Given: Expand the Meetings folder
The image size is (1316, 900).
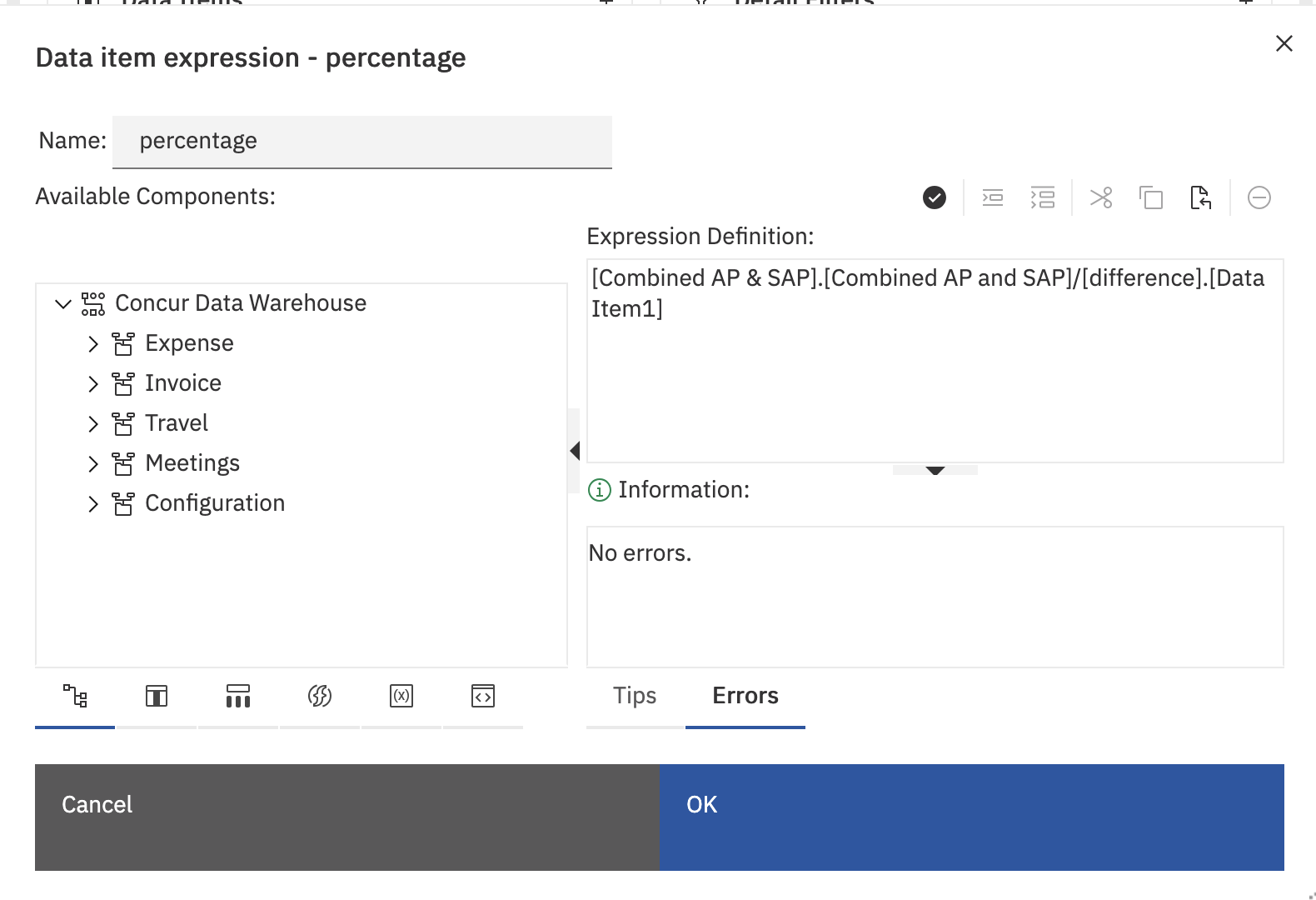Looking at the screenshot, I should [93, 464].
